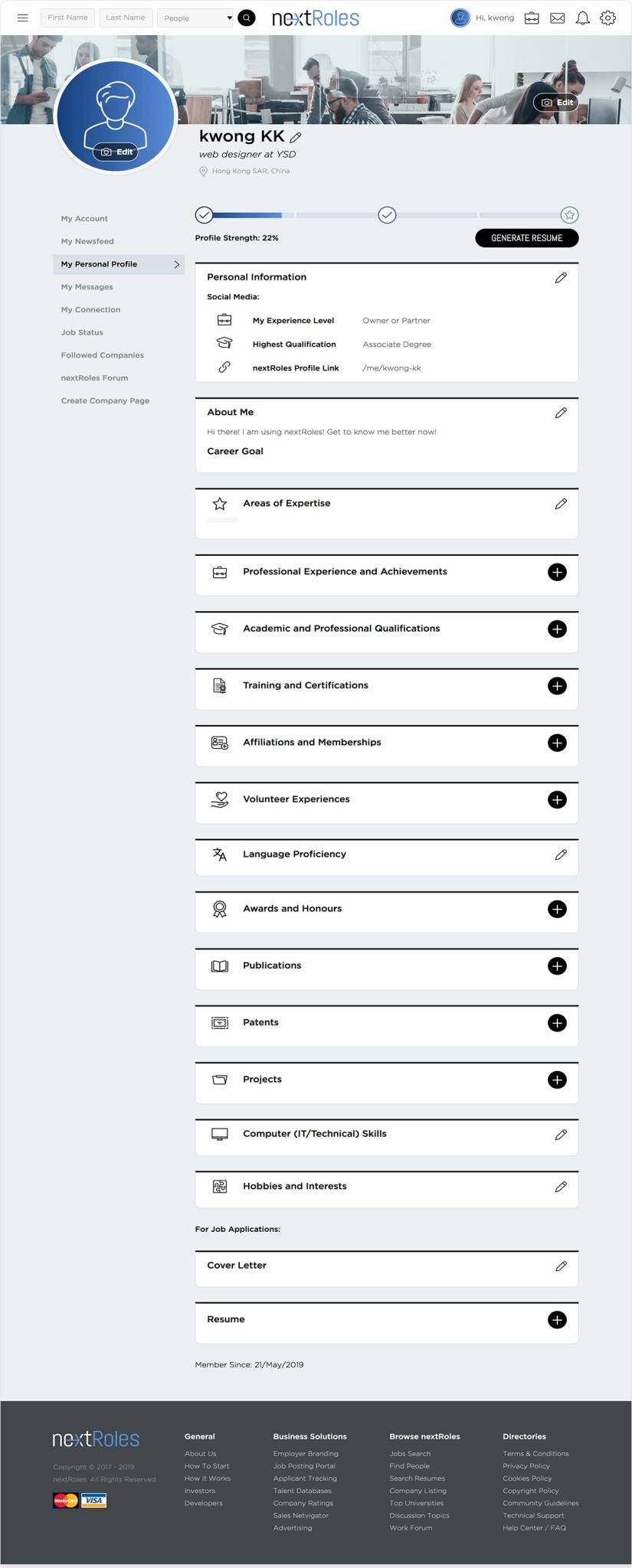Open the People search category dropdown
632x1568 pixels.
point(195,18)
